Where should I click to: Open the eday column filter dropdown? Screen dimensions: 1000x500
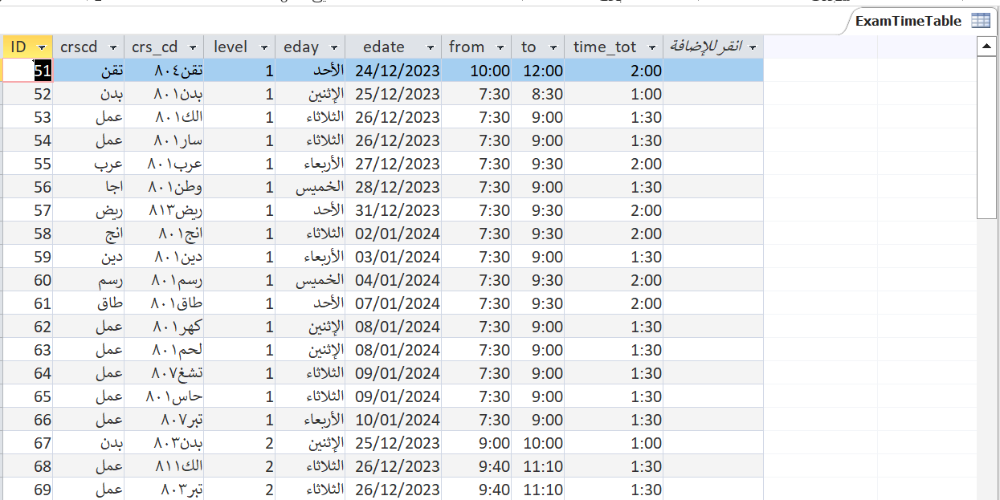[x=334, y=47]
